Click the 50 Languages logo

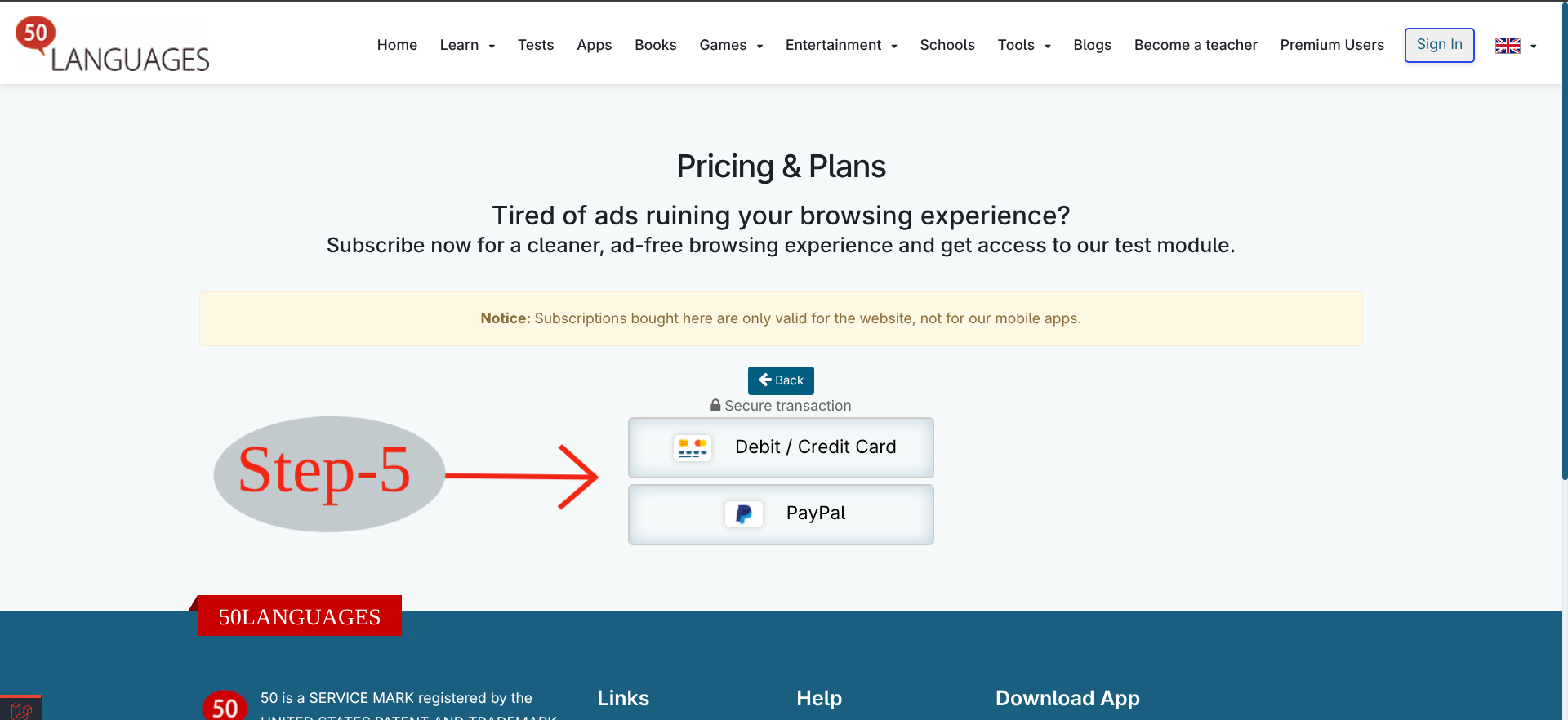(x=113, y=45)
